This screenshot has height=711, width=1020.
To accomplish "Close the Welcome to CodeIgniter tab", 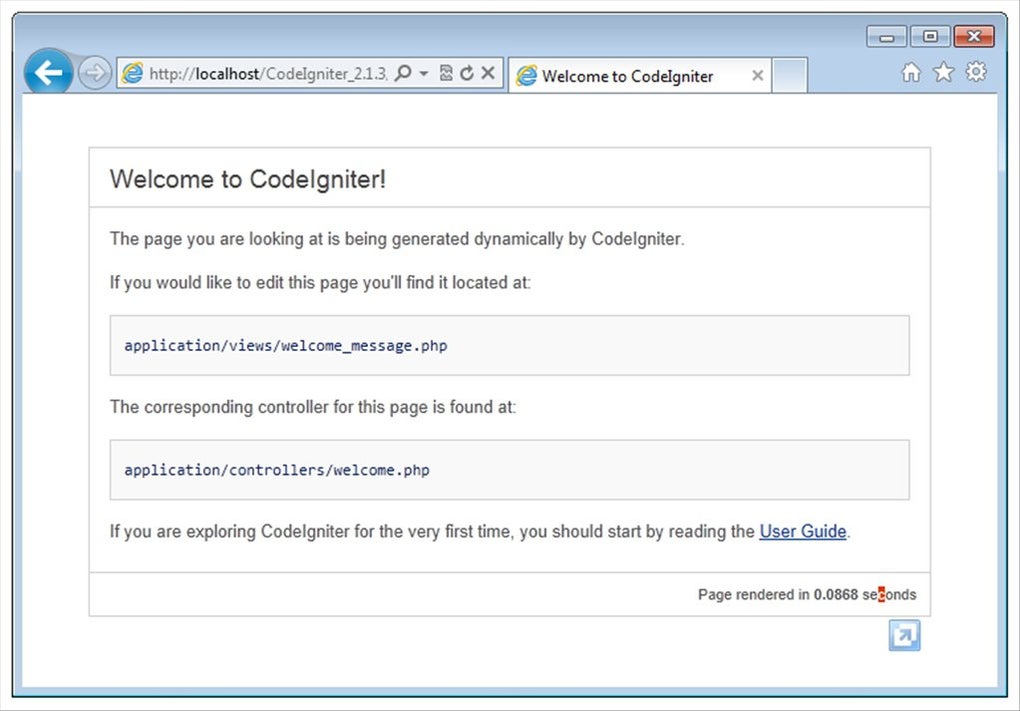I will pos(757,75).
